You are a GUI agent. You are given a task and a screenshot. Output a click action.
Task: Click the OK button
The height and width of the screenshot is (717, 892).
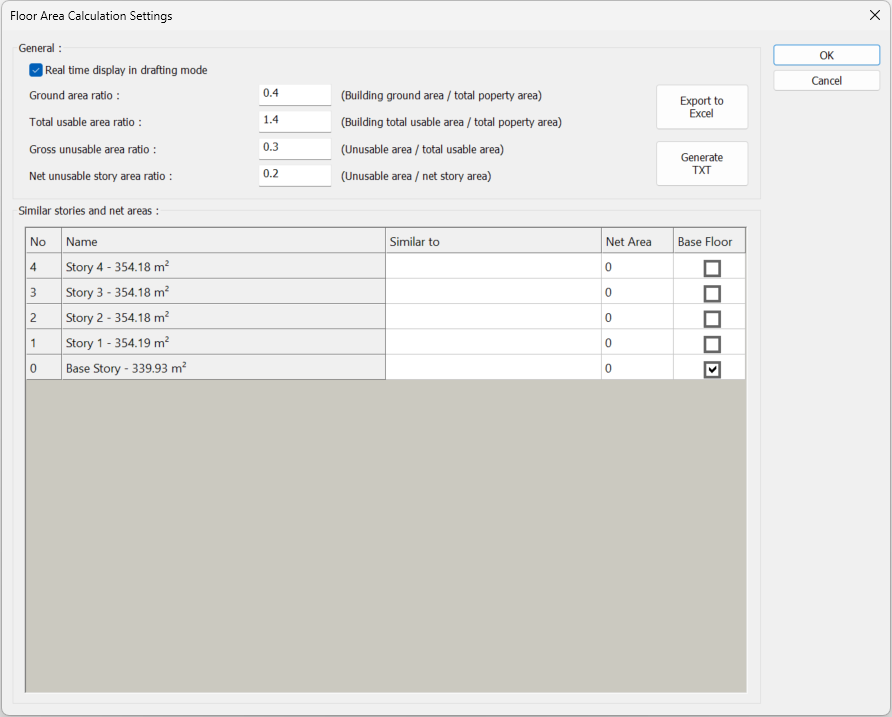pyautogui.click(x=826, y=56)
